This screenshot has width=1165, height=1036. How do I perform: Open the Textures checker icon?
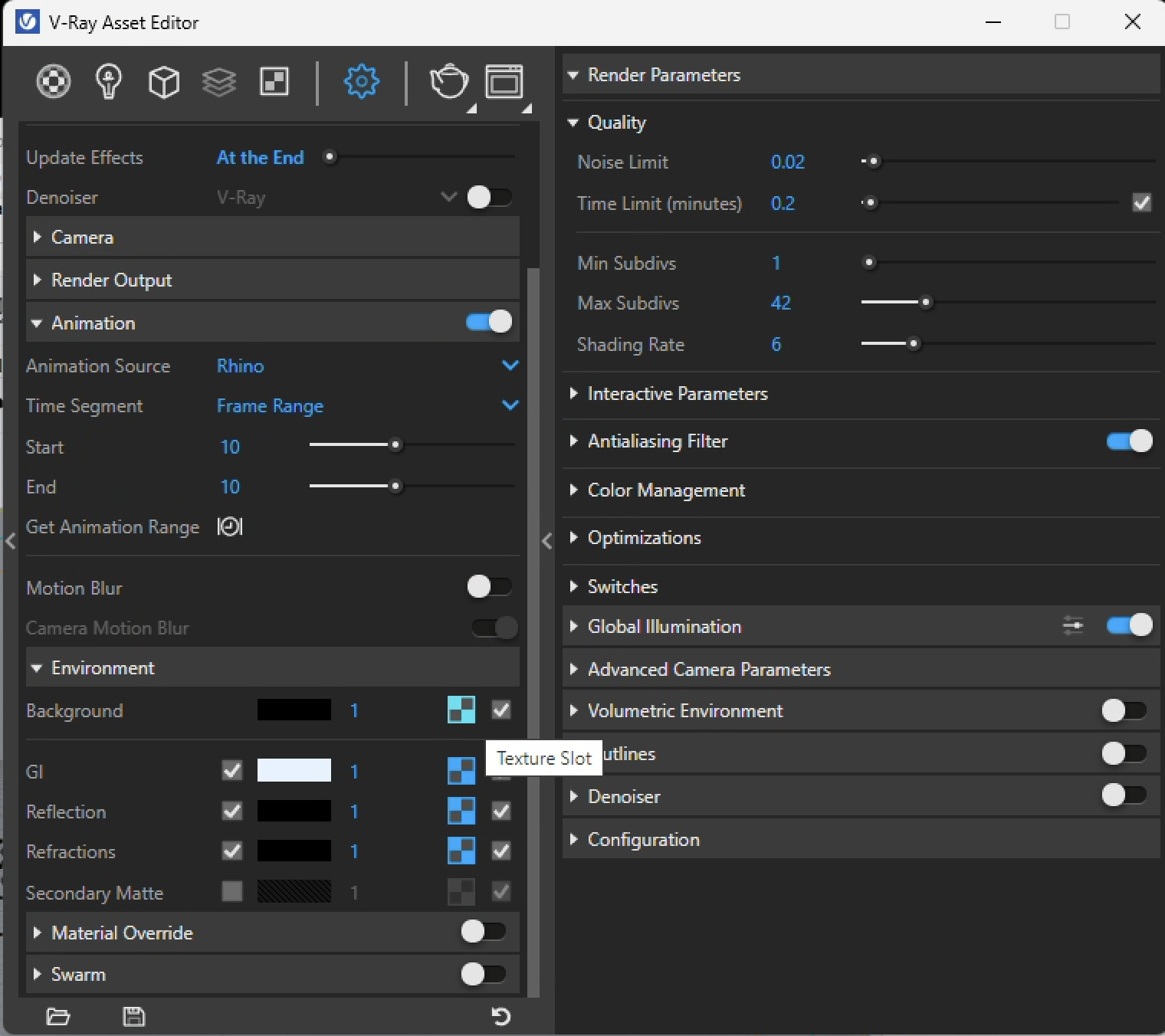click(x=274, y=81)
